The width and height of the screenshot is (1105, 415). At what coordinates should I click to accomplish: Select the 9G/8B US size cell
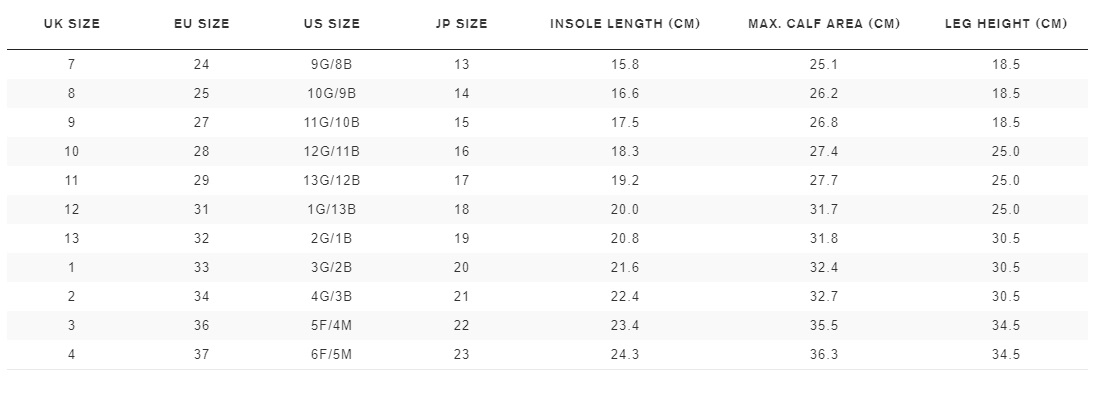(332, 65)
